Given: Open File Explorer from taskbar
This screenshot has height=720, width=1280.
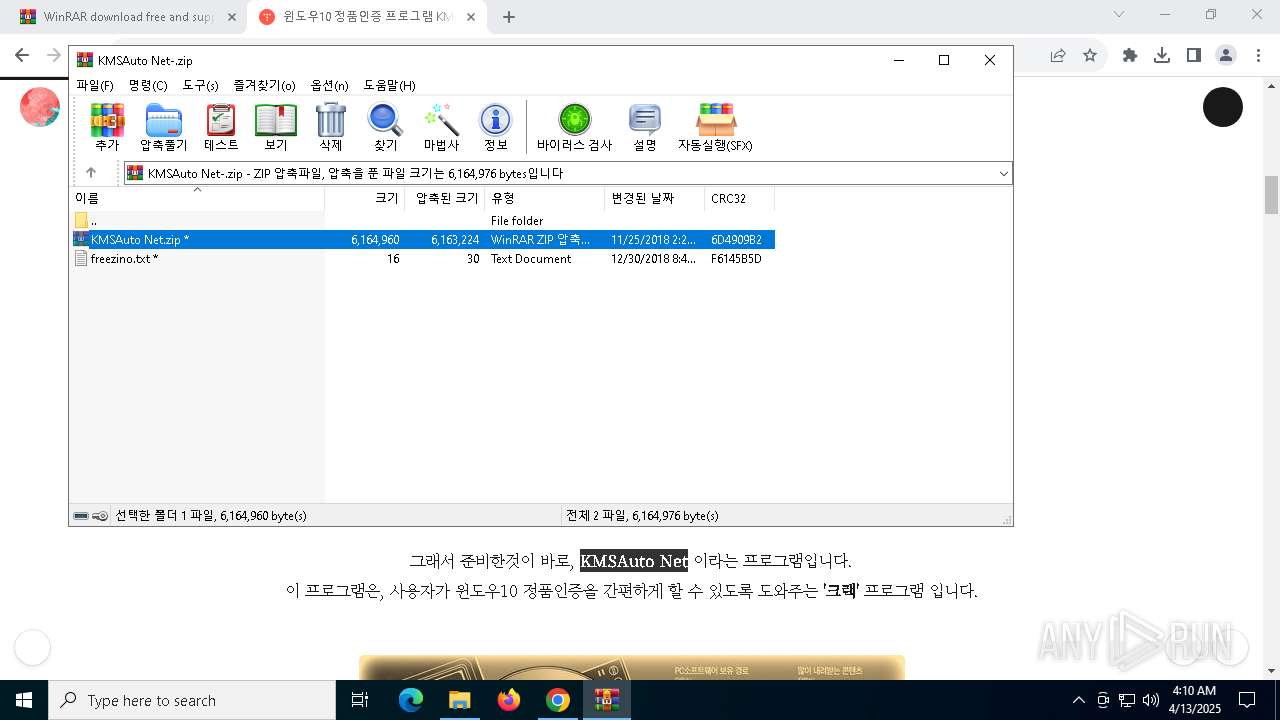Looking at the screenshot, I should click(x=459, y=700).
